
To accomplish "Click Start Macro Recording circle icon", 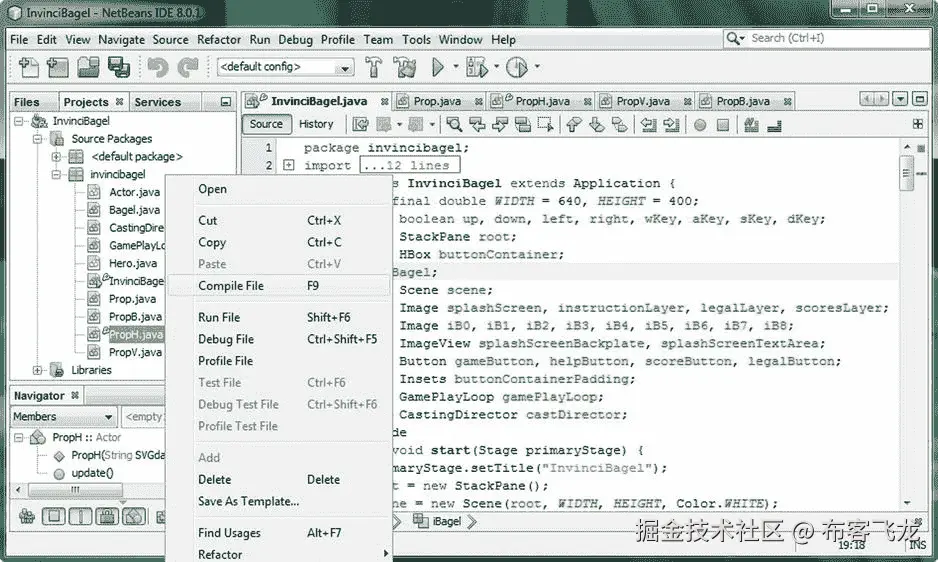I will pos(700,125).
